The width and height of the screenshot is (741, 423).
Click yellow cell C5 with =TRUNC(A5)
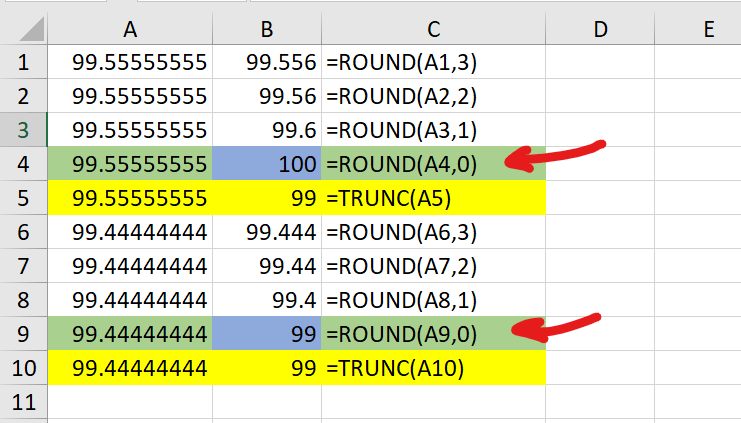(433, 198)
